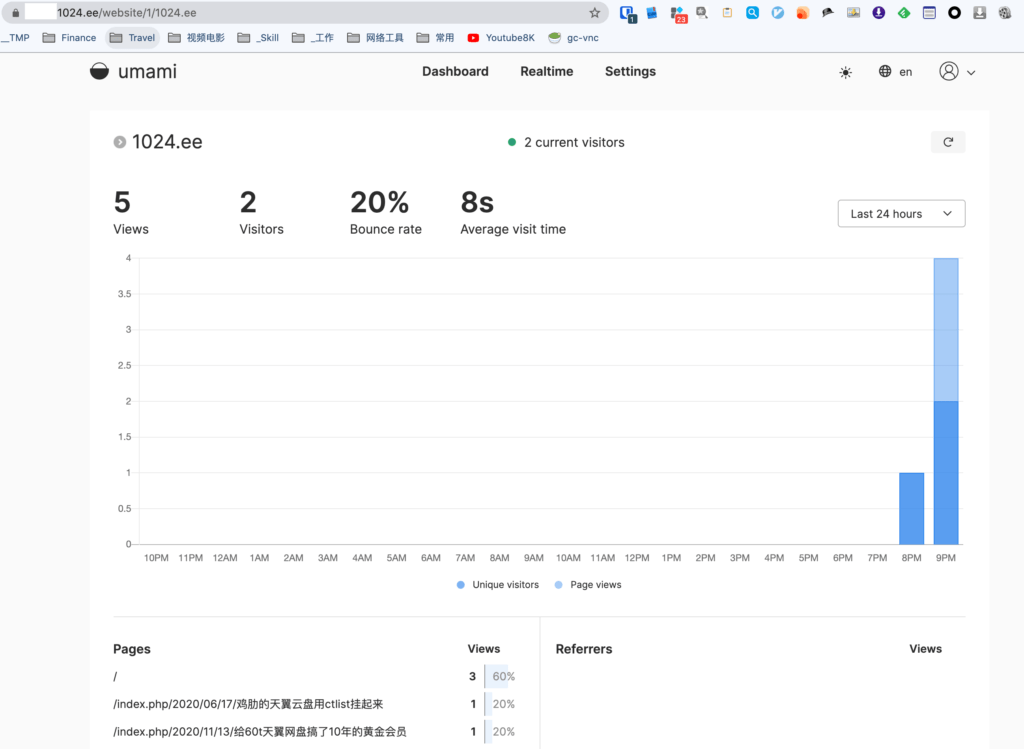Click the black hat extension icon
Screen dimensions: 1024x749
(827, 12)
